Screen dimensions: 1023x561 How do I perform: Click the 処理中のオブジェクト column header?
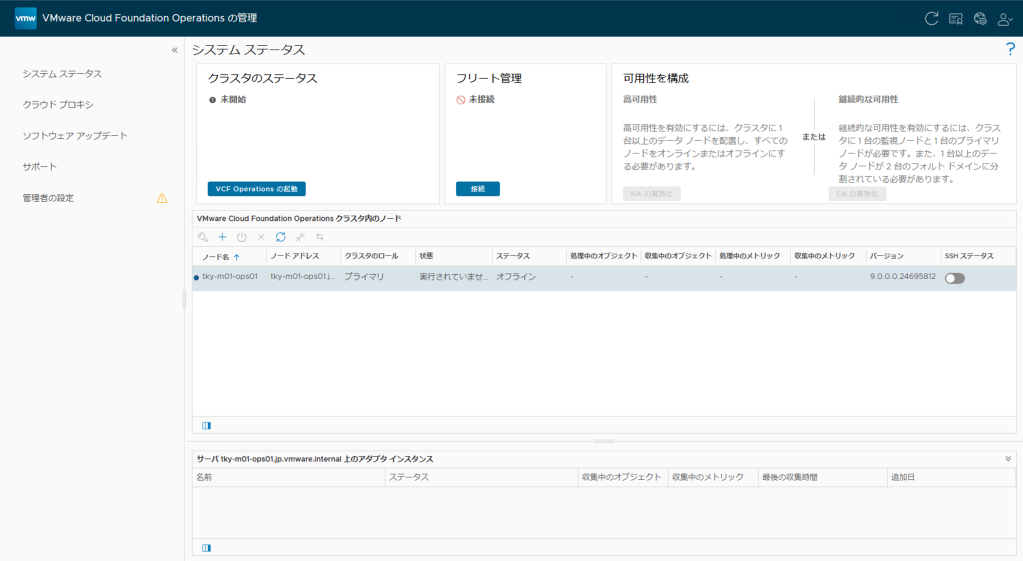(x=603, y=256)
